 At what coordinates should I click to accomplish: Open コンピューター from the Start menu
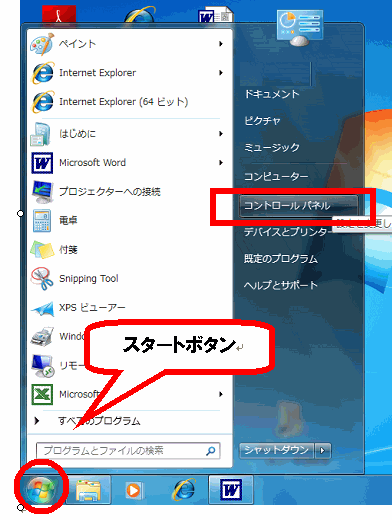(276, 176)
